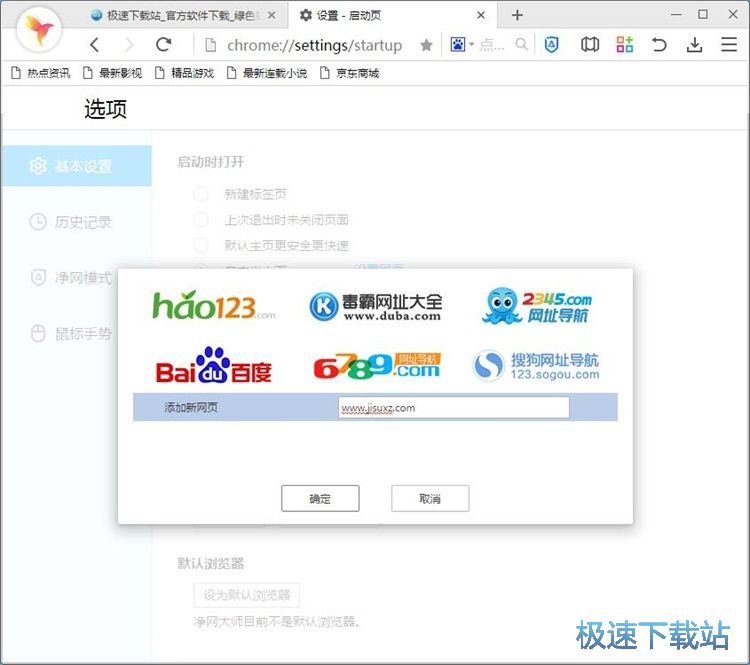Choose the 搜狗网址导航 homepage logo
The height and width of the screenshot is (665, 750).
pos(536,366)
